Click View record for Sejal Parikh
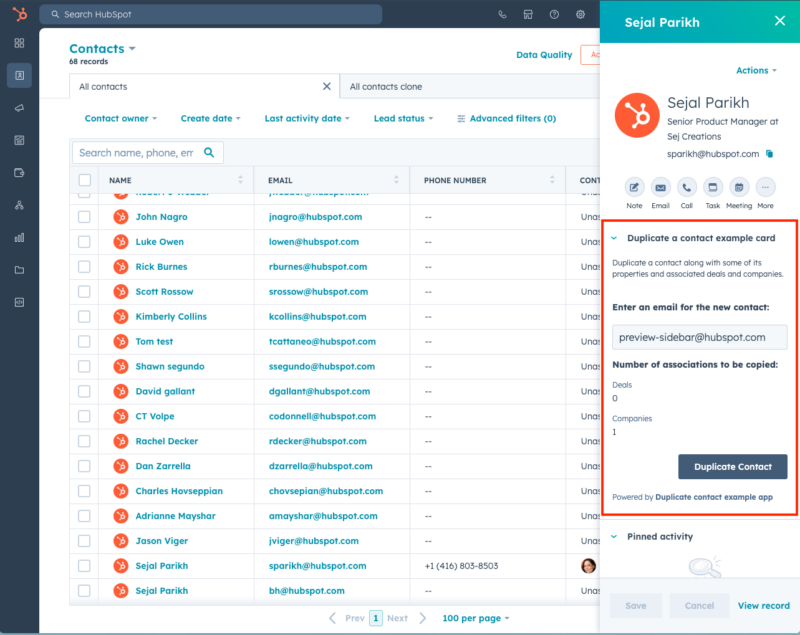This screenshot has width=800, height=635. 763,605
